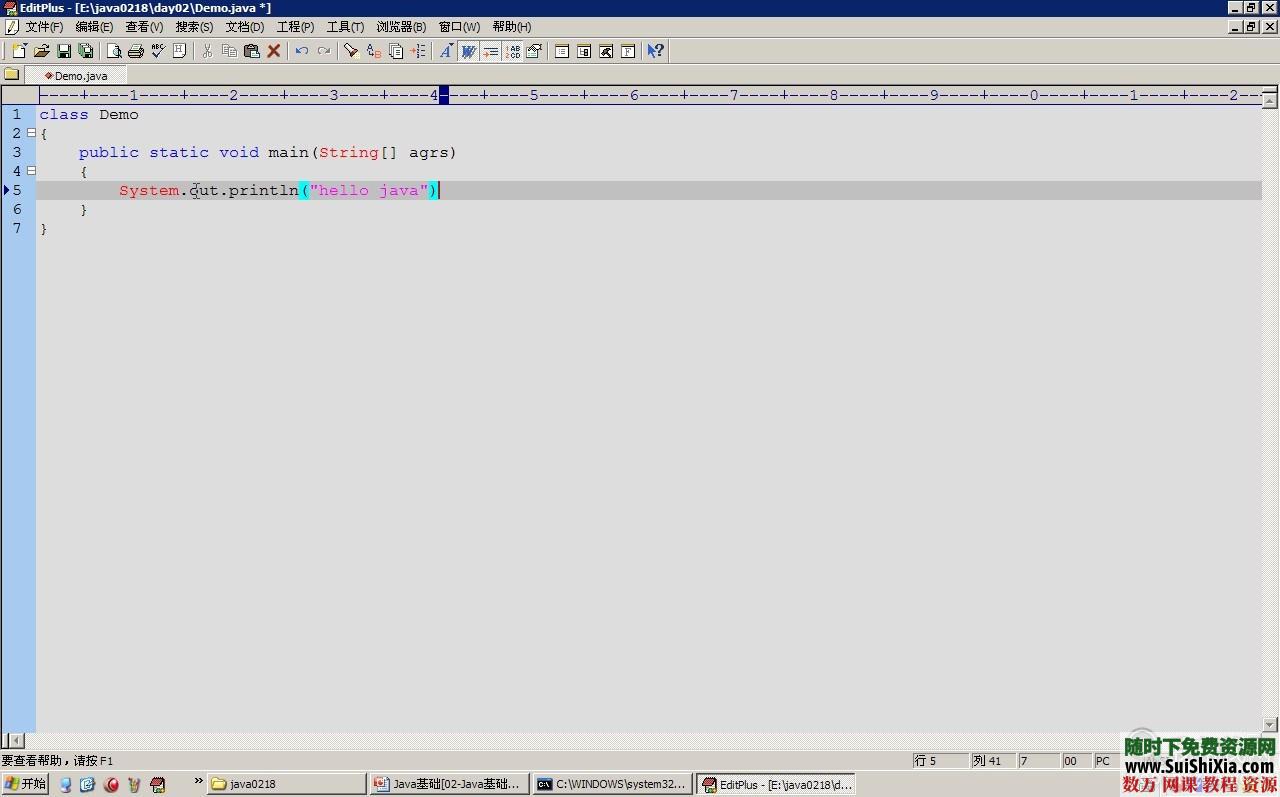Toggle the Word Wrap toolbar button
Viewport: 1280px width, 797px height.
point(468,51)
